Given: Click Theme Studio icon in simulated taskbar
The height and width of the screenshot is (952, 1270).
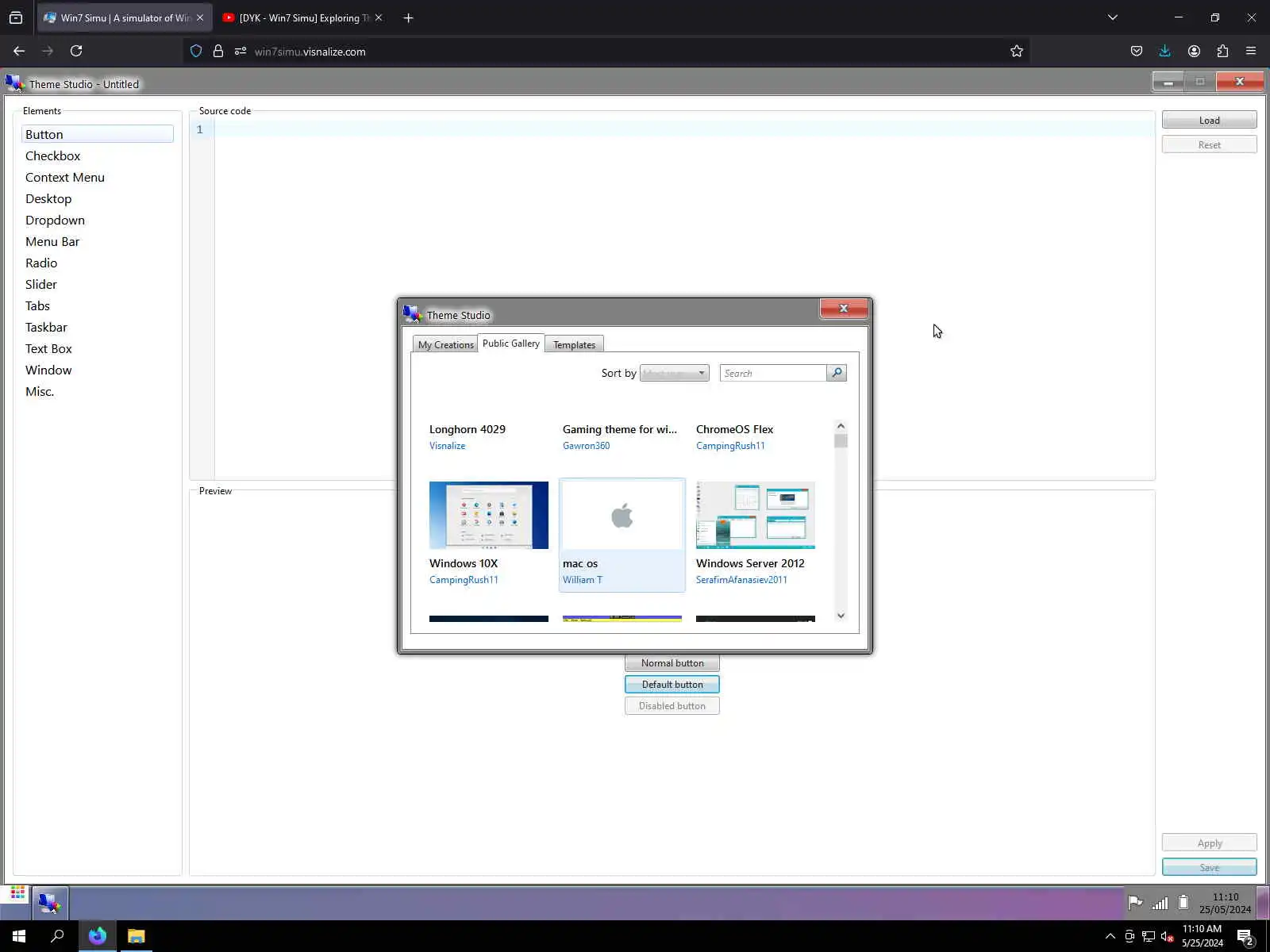Looking at the screenshot, I should 49,903.
